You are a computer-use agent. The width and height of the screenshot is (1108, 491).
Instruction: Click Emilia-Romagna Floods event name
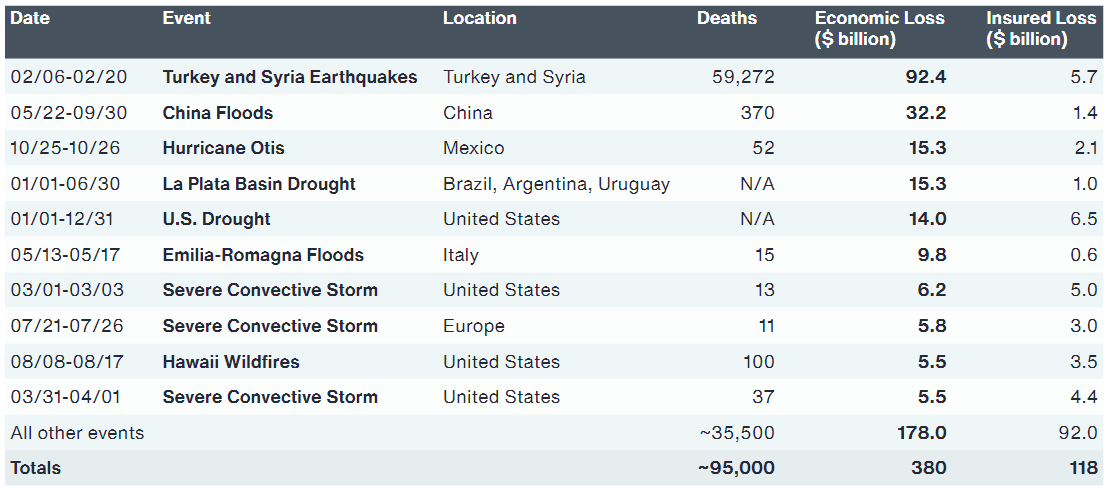(263, 255)
